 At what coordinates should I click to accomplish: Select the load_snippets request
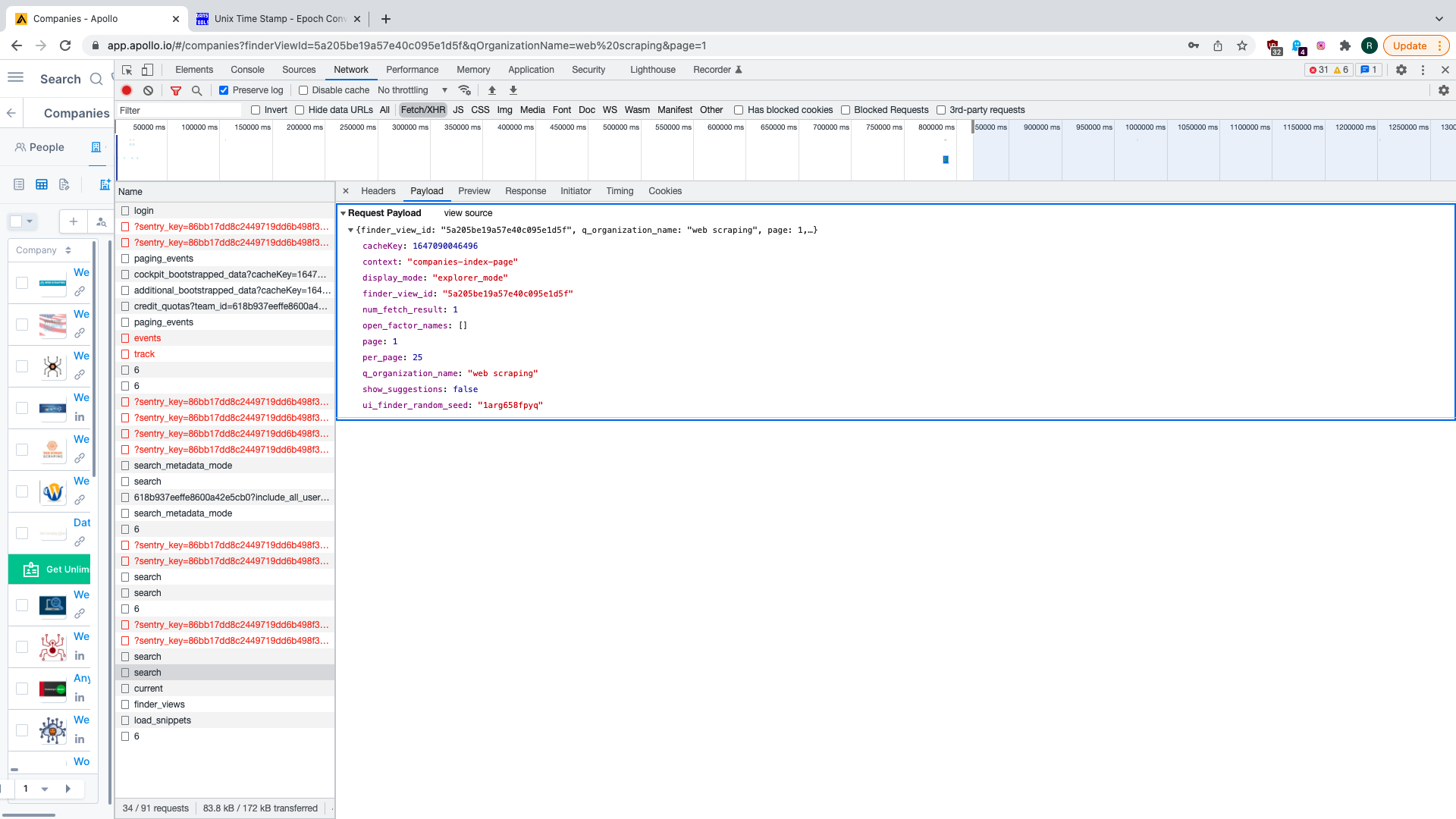[x=224, y=720]
